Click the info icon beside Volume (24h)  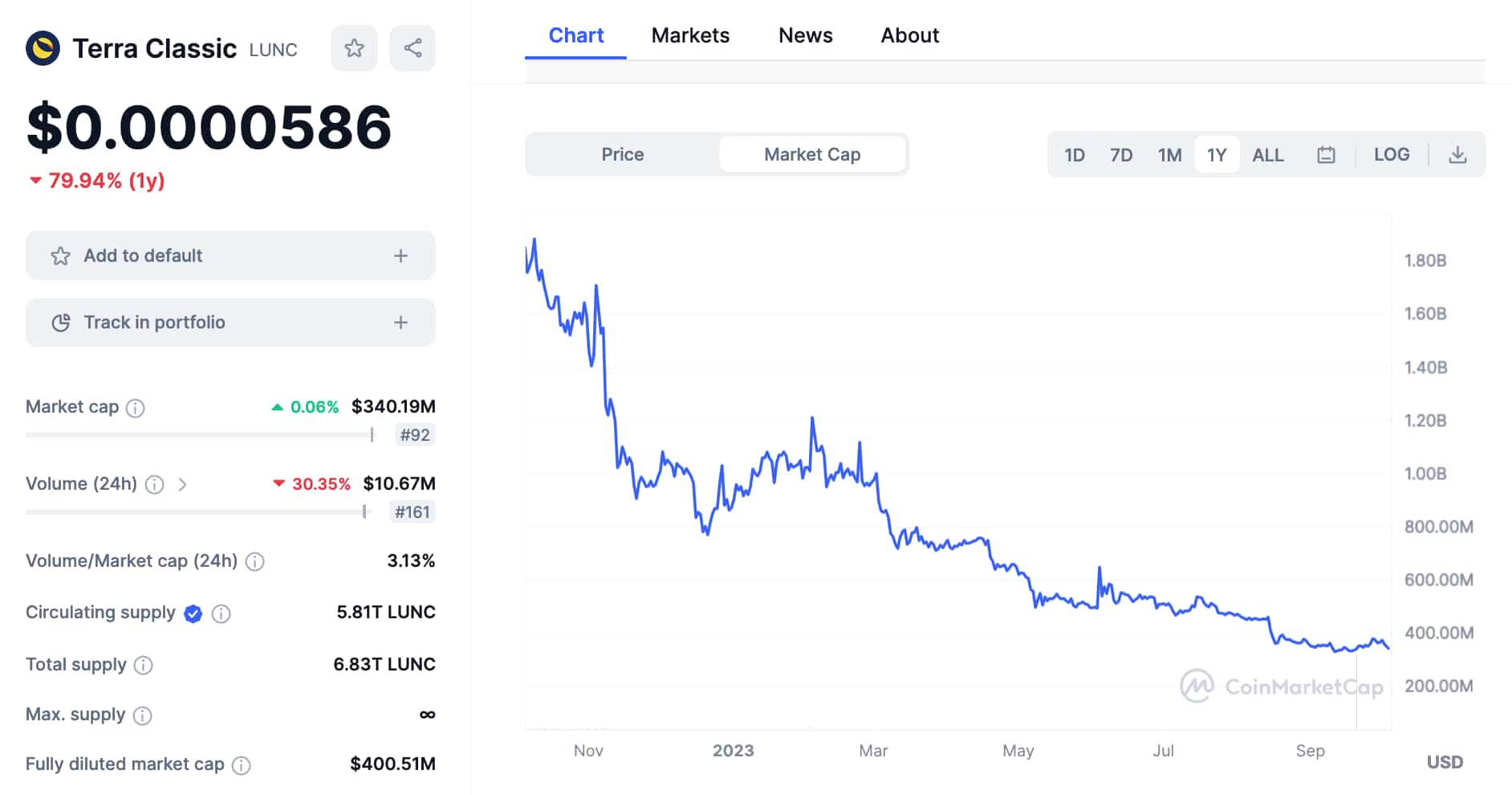coord(155,485)
